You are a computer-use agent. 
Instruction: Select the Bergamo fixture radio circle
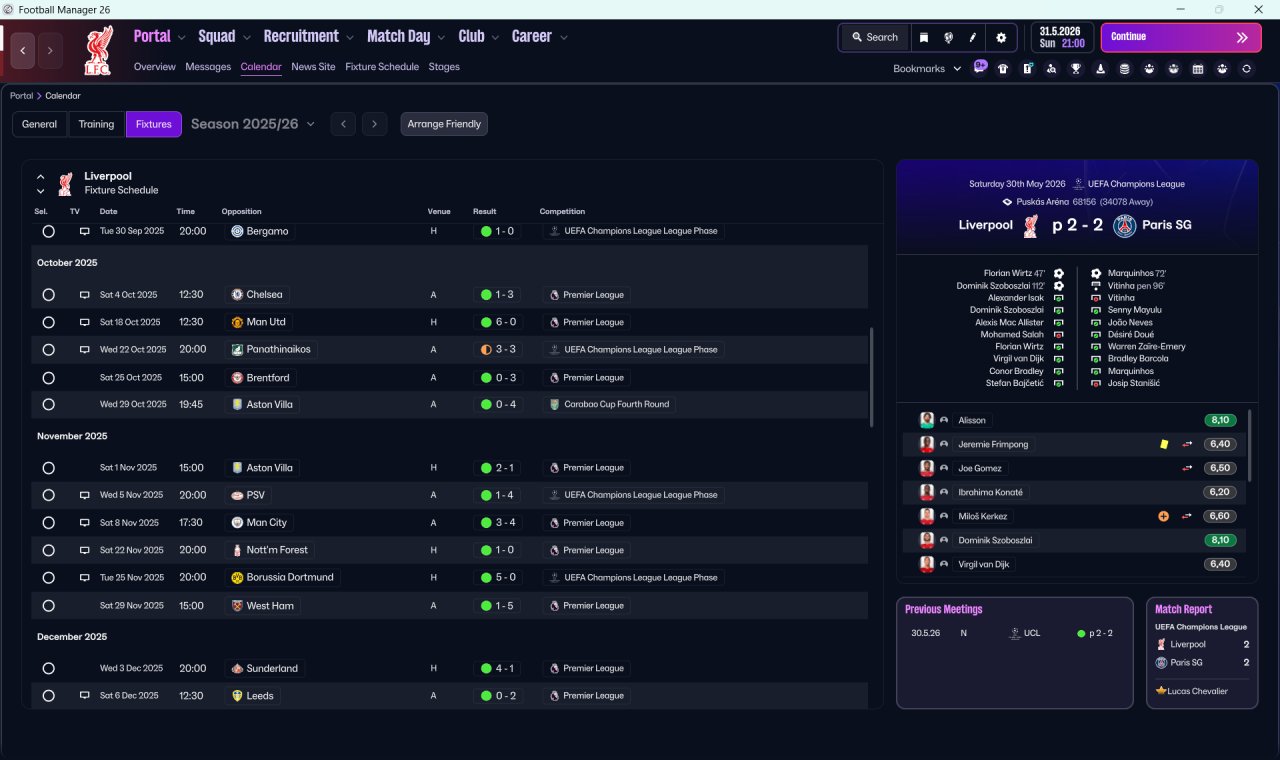click(48, 231)
